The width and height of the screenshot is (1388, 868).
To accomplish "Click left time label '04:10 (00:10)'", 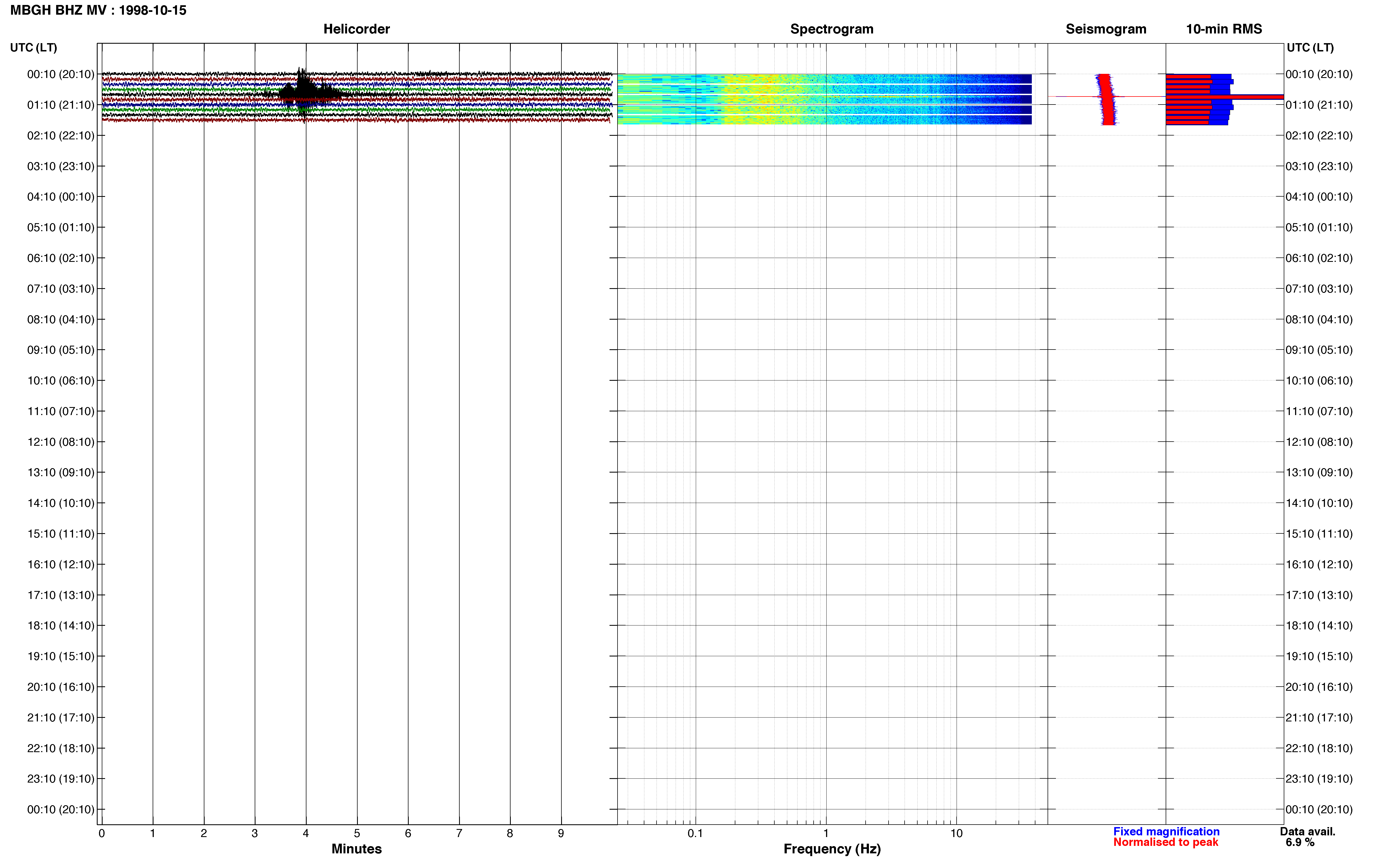I will [x=61, y=197].
